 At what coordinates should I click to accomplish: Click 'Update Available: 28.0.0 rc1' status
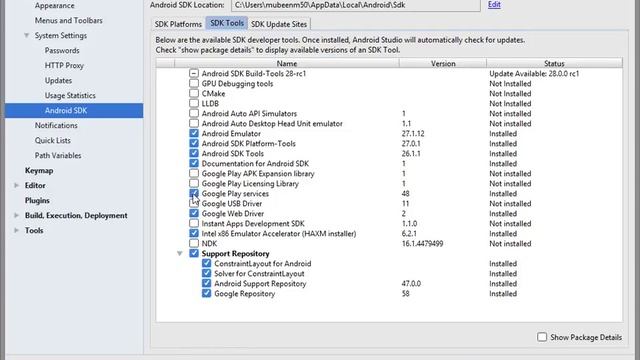tap(534, 73)
